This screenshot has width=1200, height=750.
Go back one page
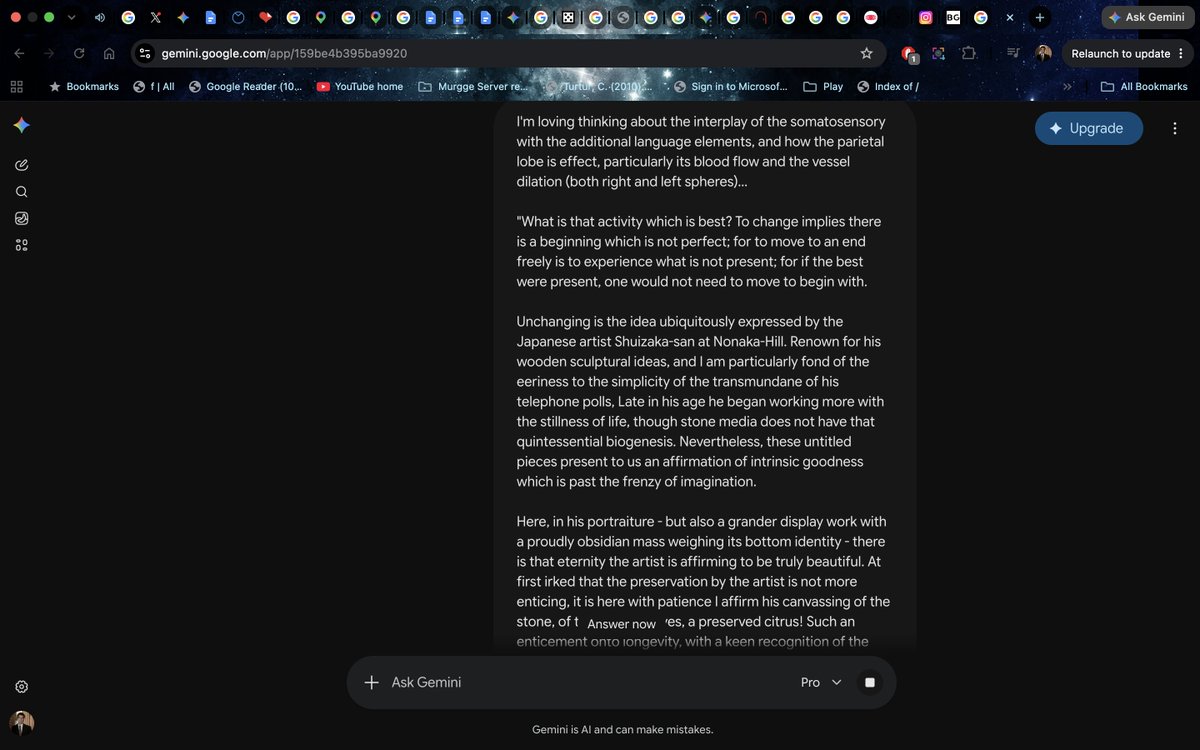(x=19, y=53)
